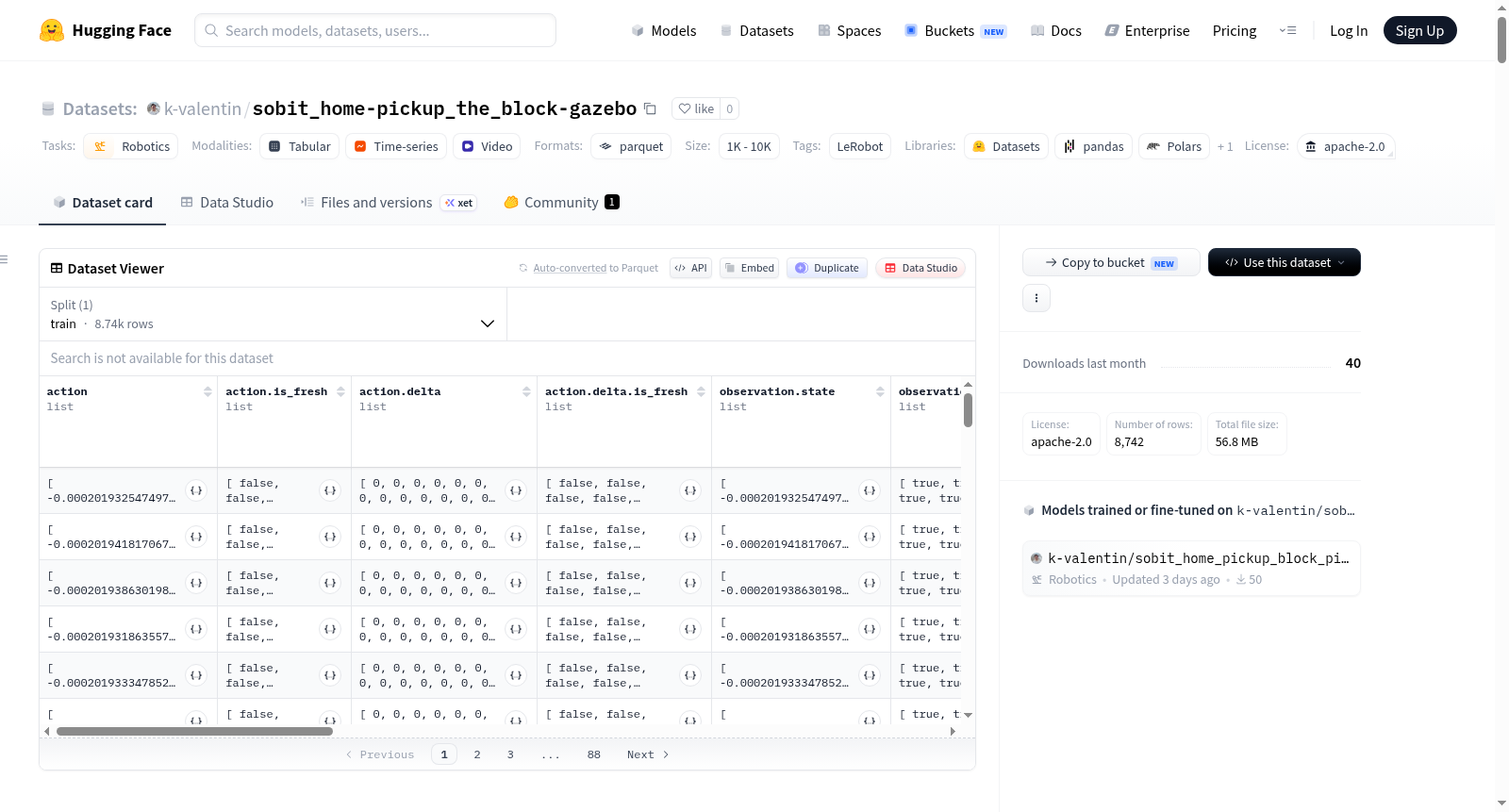Select the Polars library tag
Image resolution: width=1509 pixels, height=812 pixels.
1174,146
